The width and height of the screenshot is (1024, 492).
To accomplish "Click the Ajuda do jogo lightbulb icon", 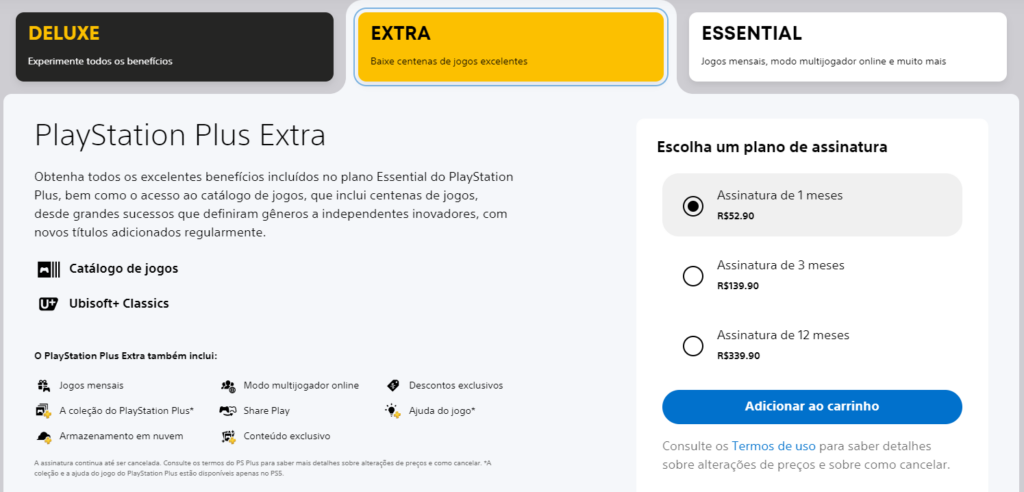I will pyautogui.click(x=393, y=410).
